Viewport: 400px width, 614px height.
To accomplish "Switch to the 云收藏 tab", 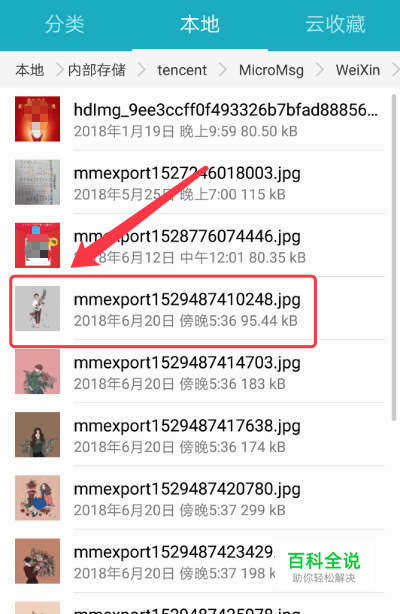I will [x=335, y=24].
